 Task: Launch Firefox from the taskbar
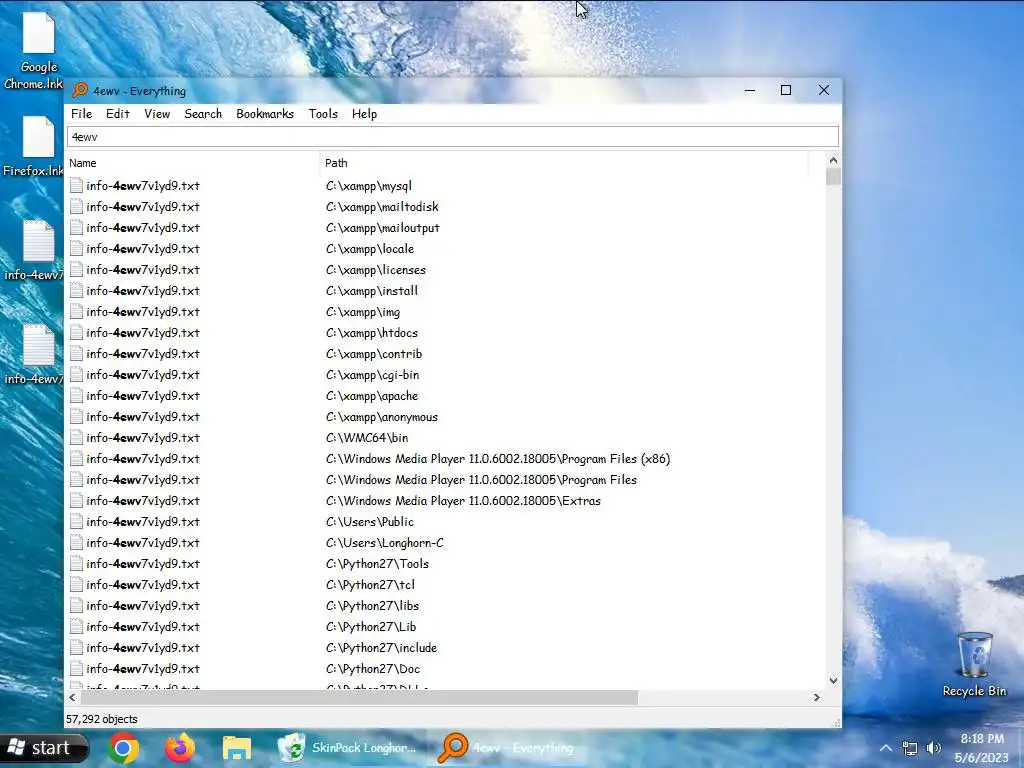[180, 748]
